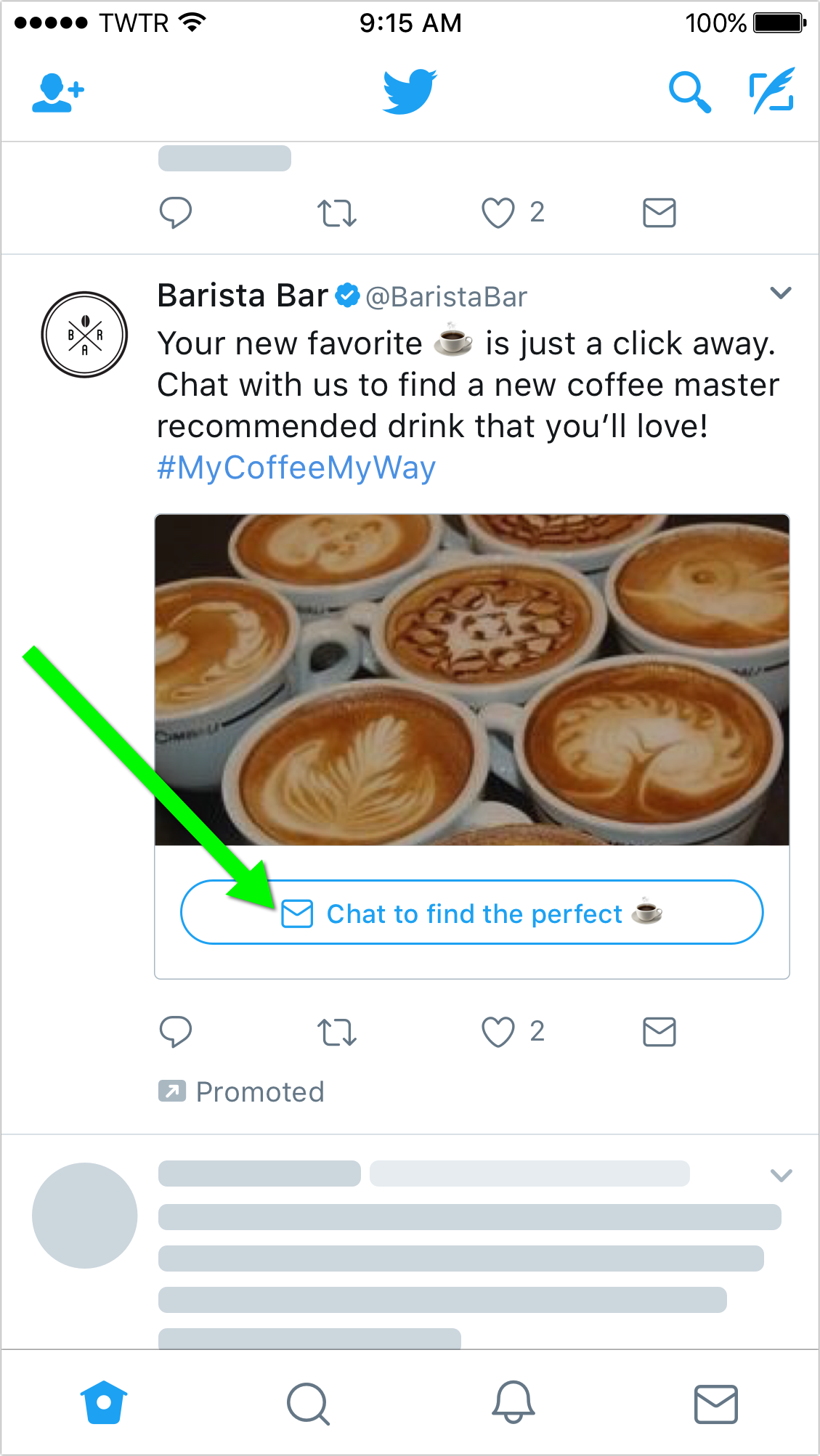Open search from top magnifier icon
This screenshot has width=820, height=1456.
(689, 92)
